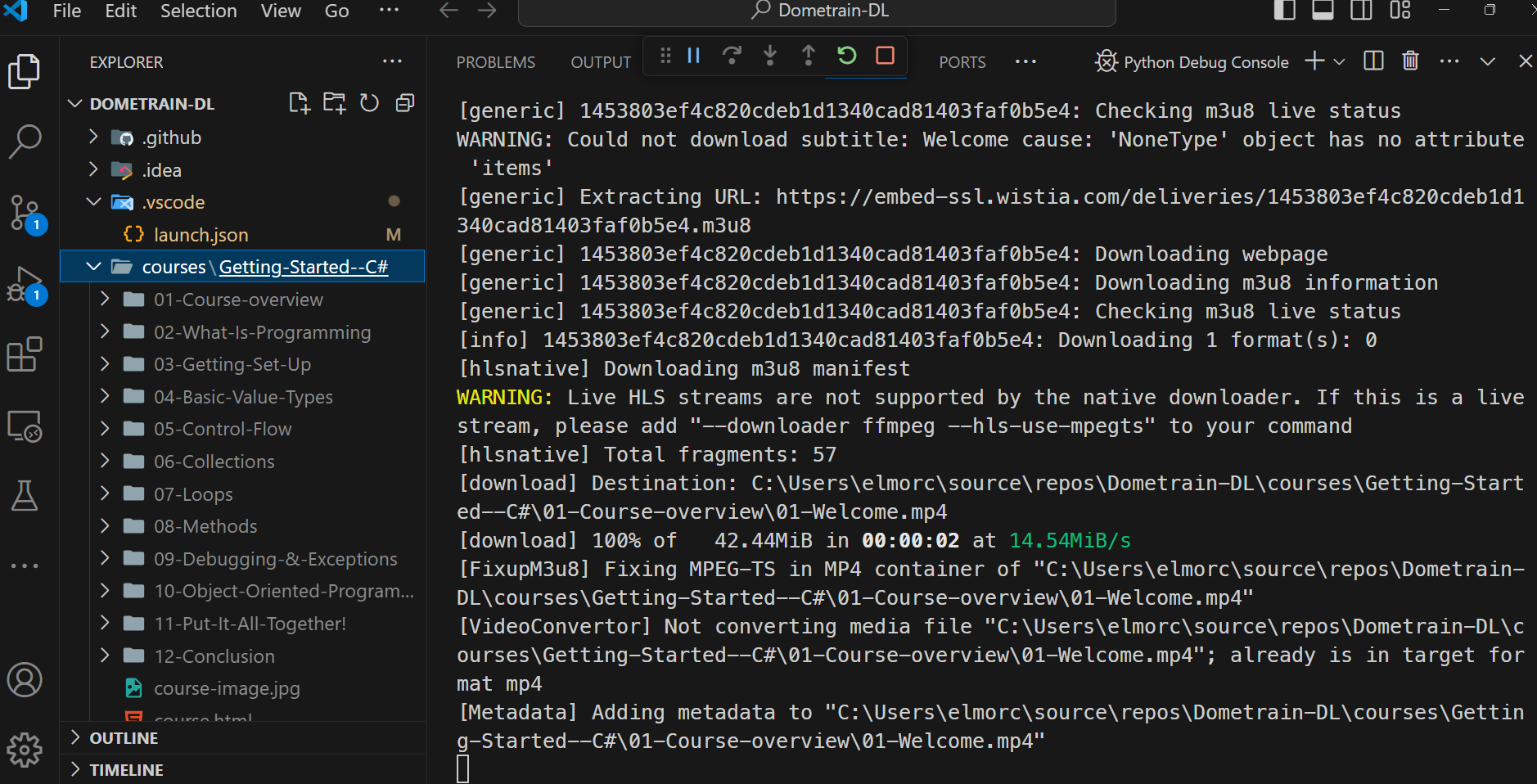Pause the debug session
This screenshot has width=1537, height=784.
point(693,56)
